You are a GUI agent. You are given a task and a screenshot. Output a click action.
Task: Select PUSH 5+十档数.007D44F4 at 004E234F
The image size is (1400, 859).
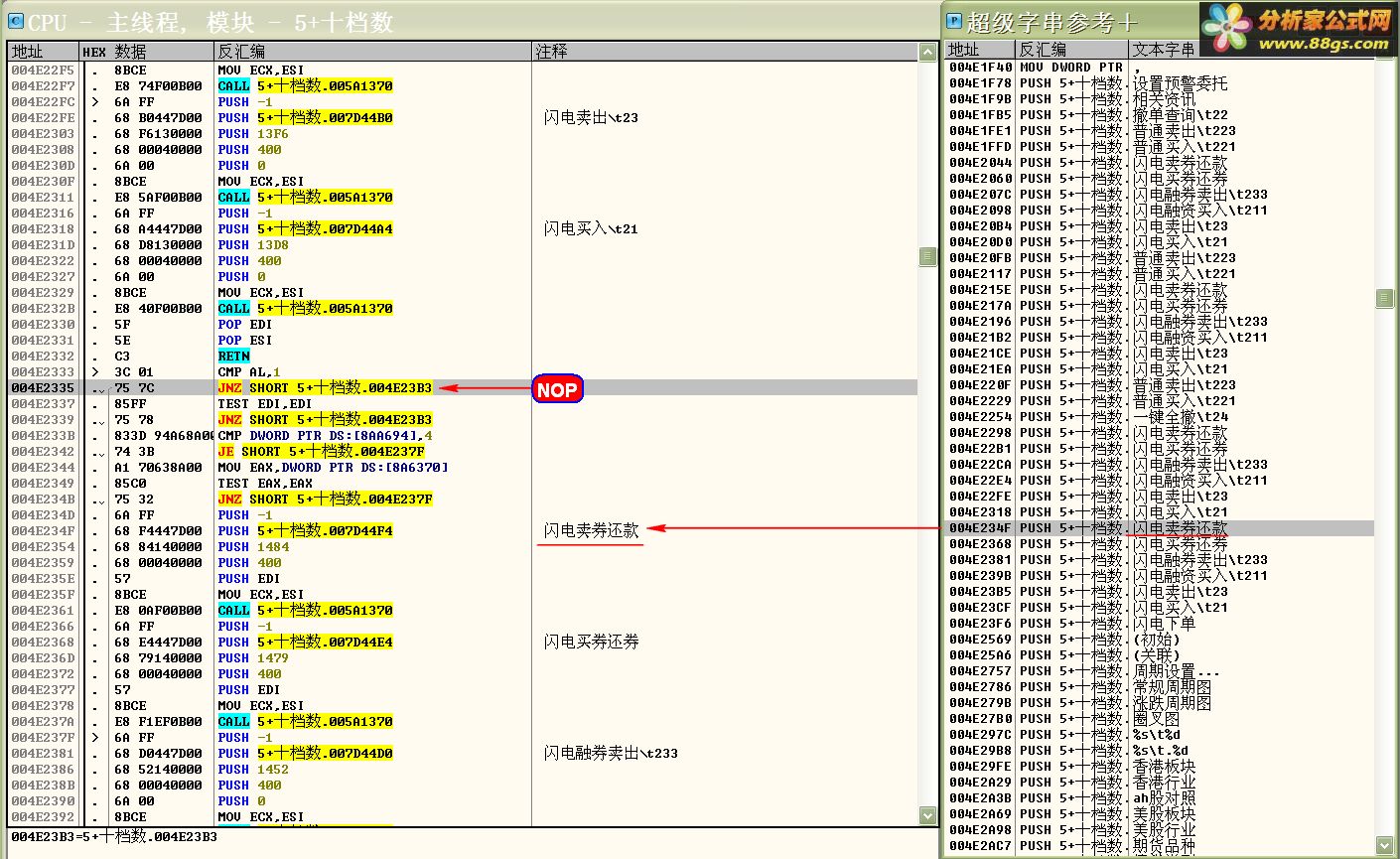[463, 530]
